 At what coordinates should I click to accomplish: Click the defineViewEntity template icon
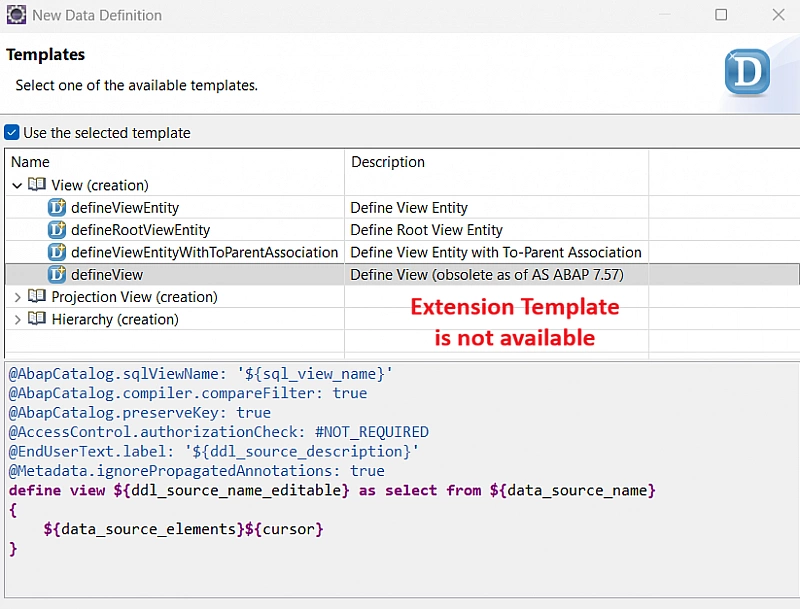point(57,207)
